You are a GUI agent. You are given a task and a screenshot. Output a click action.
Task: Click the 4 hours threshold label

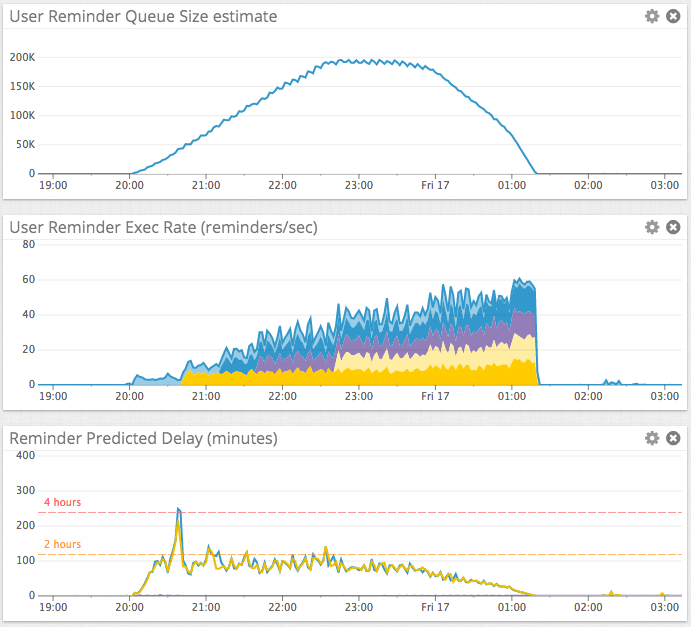coord(62,502)
